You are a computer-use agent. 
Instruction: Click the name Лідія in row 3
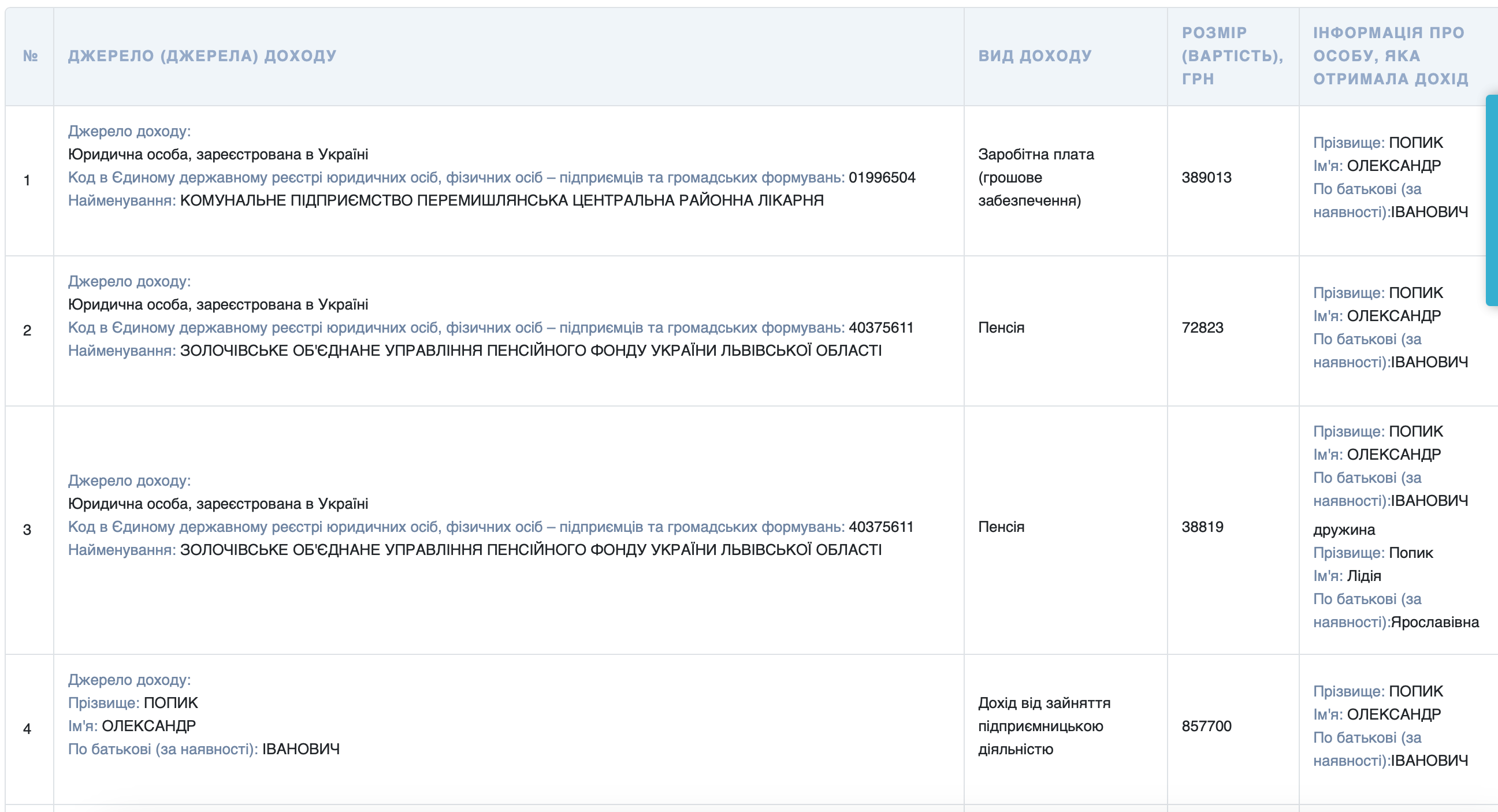pyautogui.click(x=1363, y=576)
